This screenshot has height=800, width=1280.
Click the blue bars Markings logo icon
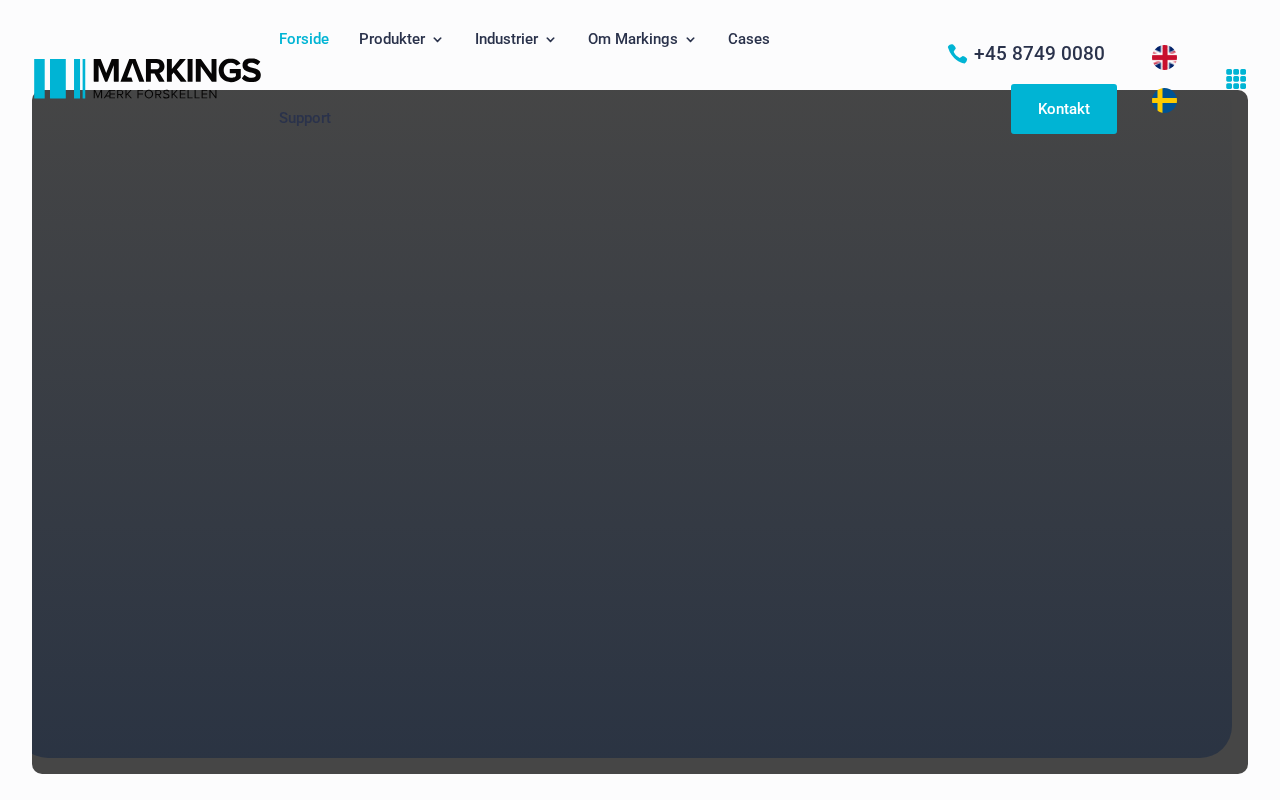pyautogui.click(x=60, y=78)
